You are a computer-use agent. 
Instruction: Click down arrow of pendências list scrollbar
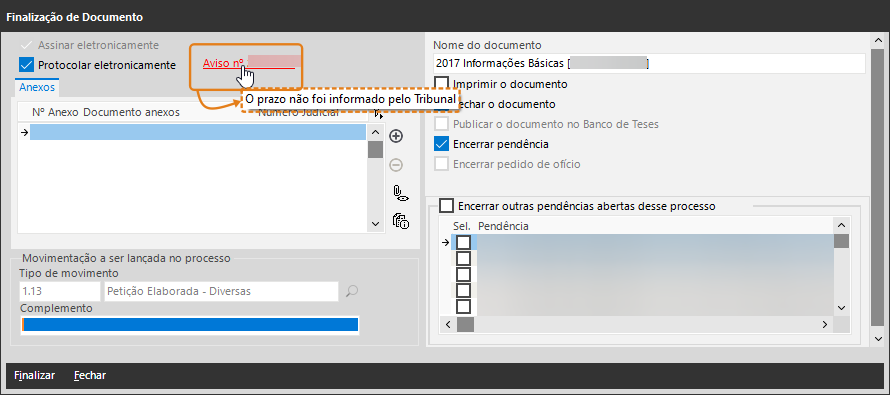click(x=841, y=307)
